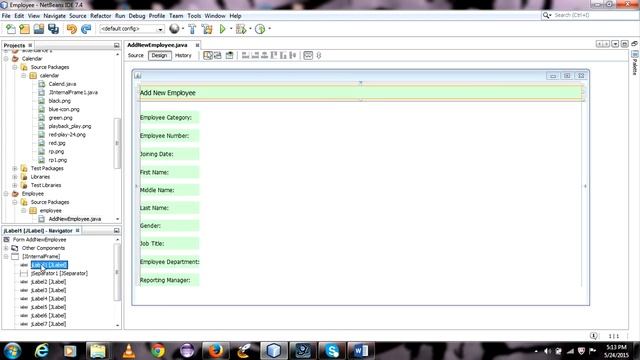This screenshot has width=640, height=360.
Task: Run the project with green play icon
Action: click(222, 29)
